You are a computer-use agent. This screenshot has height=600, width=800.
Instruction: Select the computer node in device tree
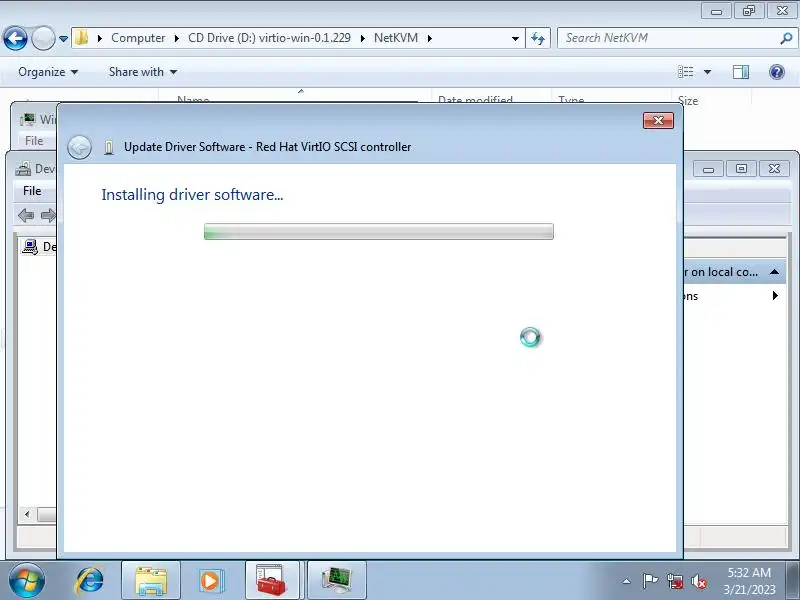click(x=38, y=247)
